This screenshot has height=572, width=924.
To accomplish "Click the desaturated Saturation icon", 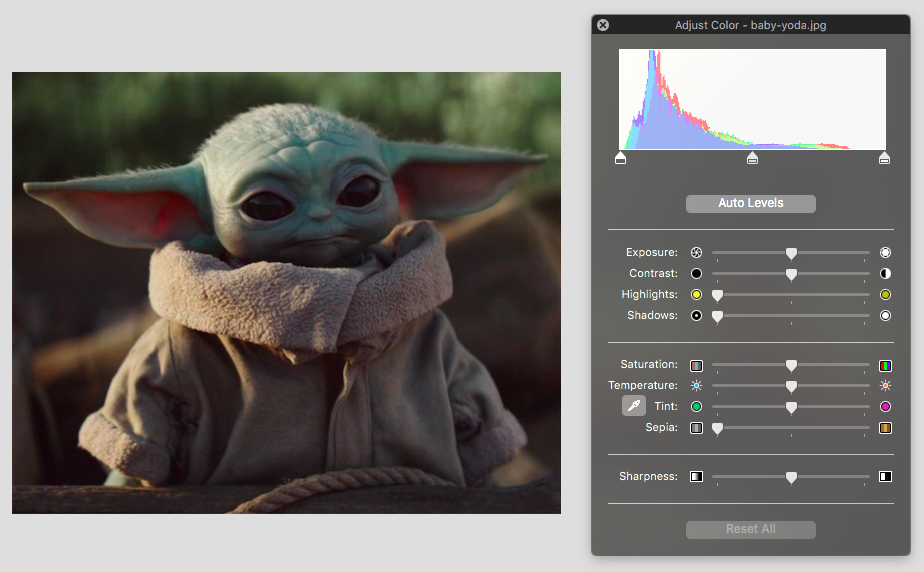I will coord(697,366).
